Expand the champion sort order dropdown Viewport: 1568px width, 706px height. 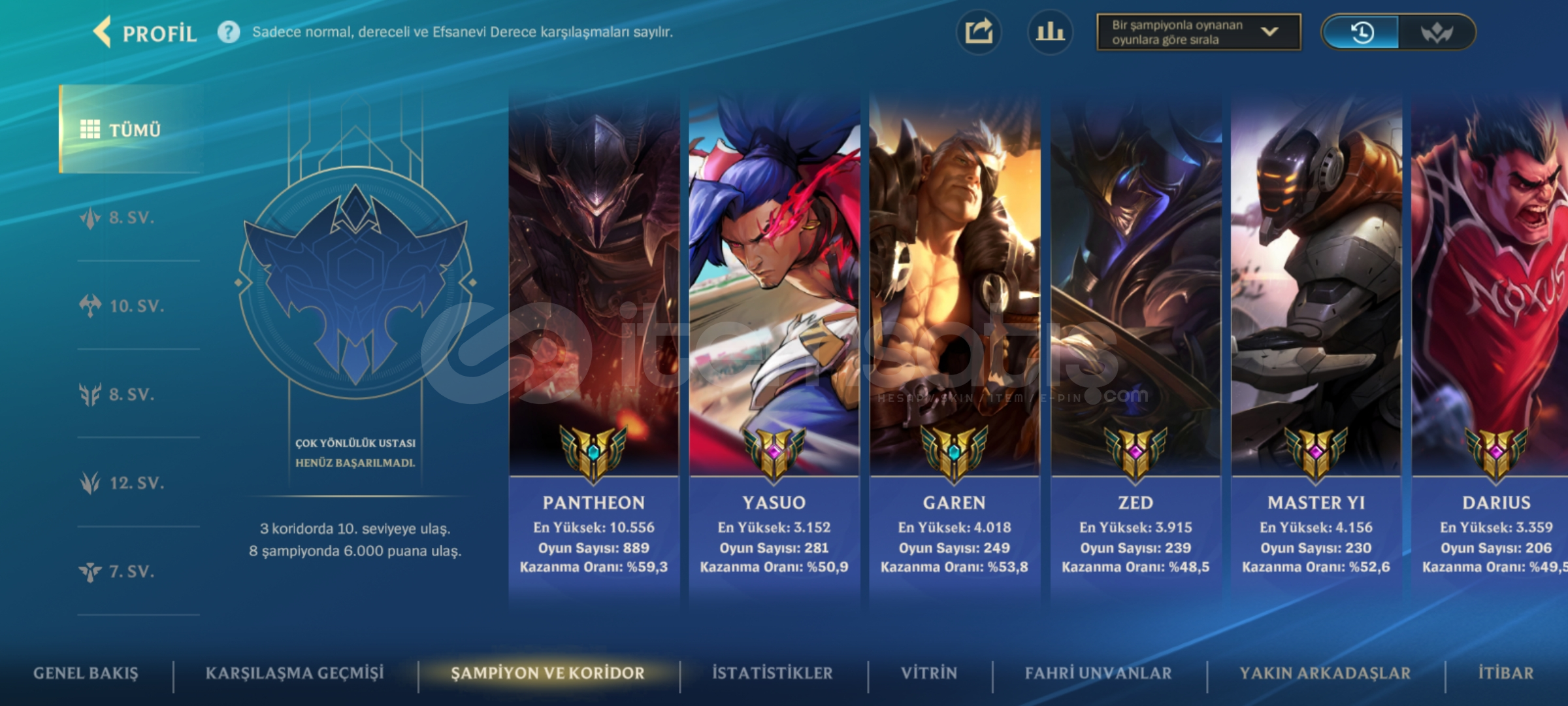tap(1198, 32)
